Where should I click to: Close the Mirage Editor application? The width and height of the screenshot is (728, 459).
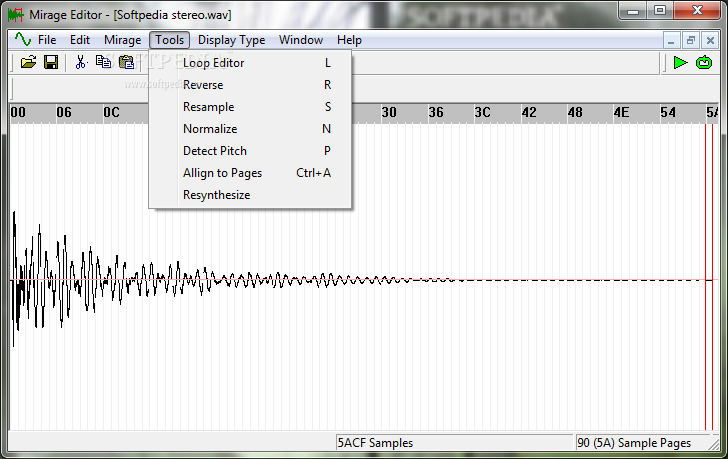697,11
